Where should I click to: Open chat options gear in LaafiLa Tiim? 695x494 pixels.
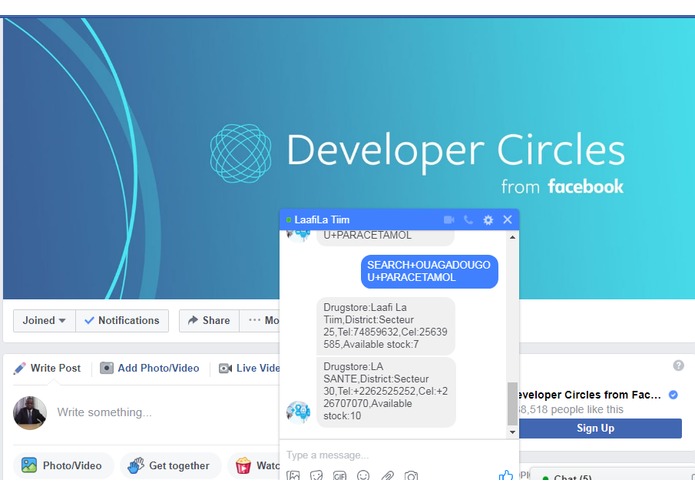pyautogui.click(x=488, y=220)
